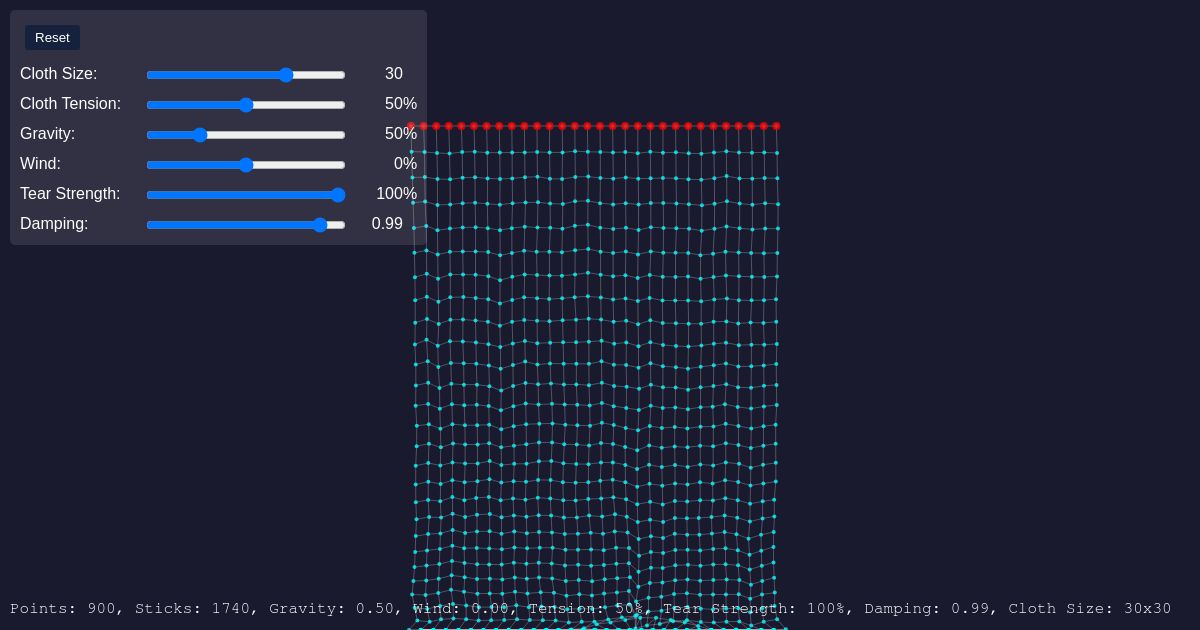
Task: Click the Wind slider handle
Action: click(246, 165)
